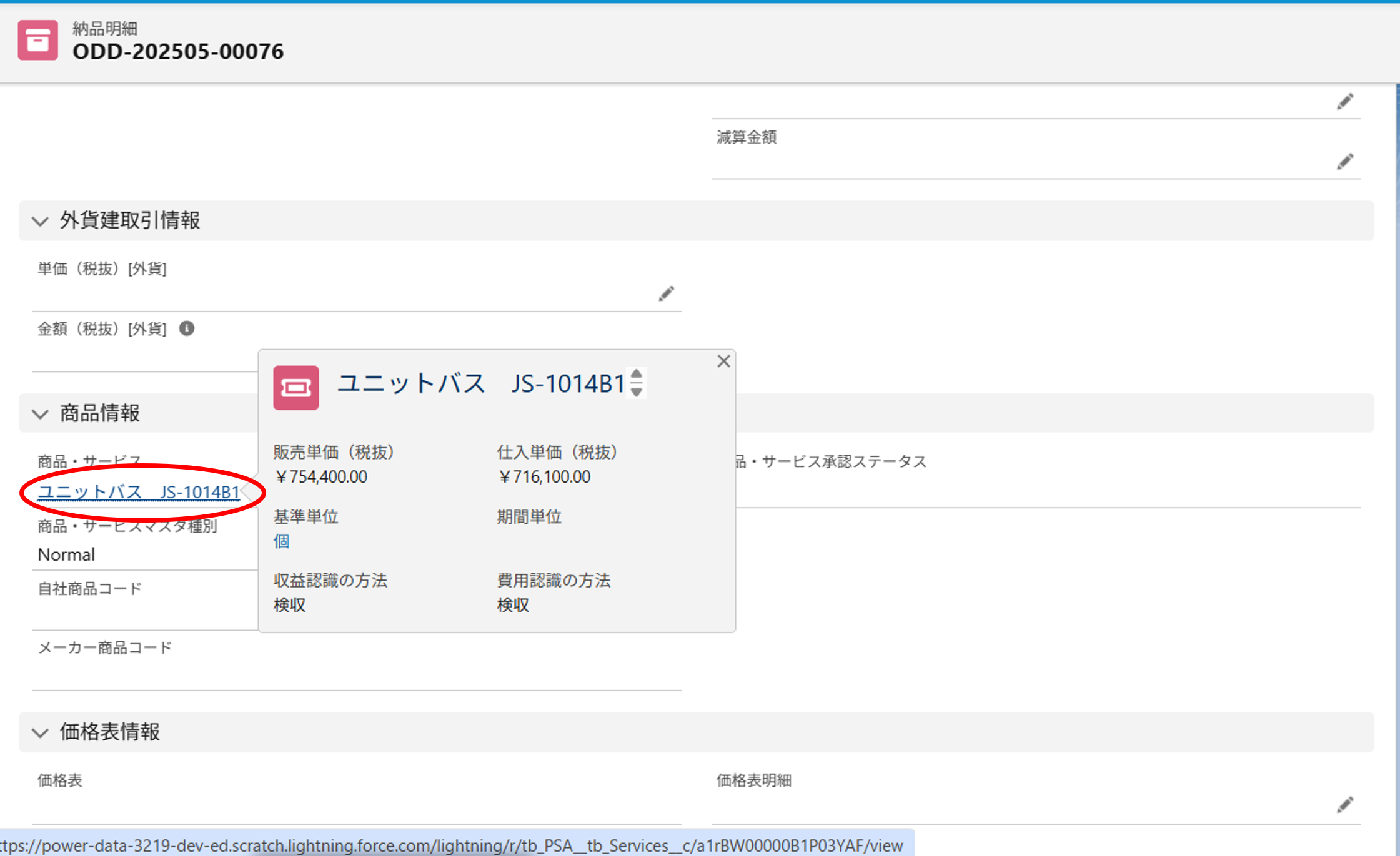1400x856 pixels.
Task: Click the up arrow beside popup title
Action: click(x=636, y=375)
